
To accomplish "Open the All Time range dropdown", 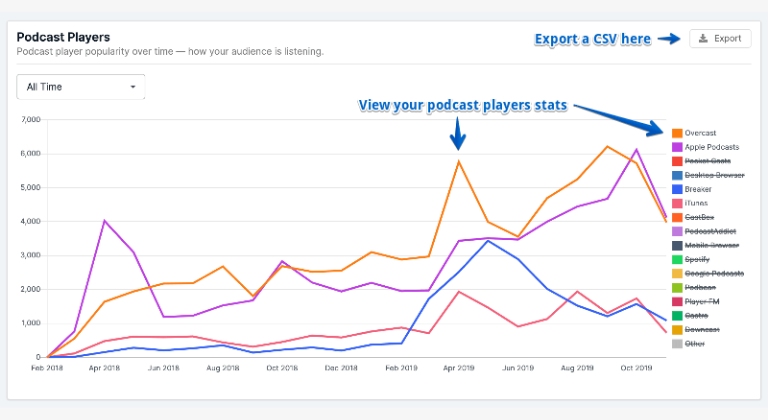I will [81, 87].
